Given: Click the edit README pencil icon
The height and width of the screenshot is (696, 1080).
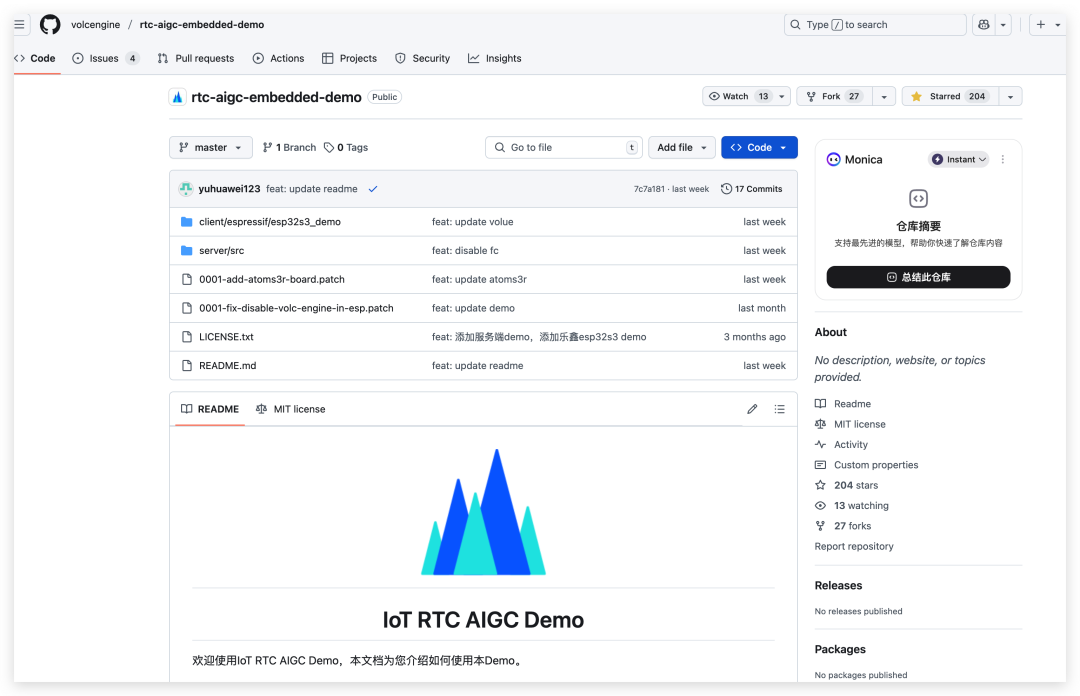Looking at the screenshot, I should pos(752,409).
